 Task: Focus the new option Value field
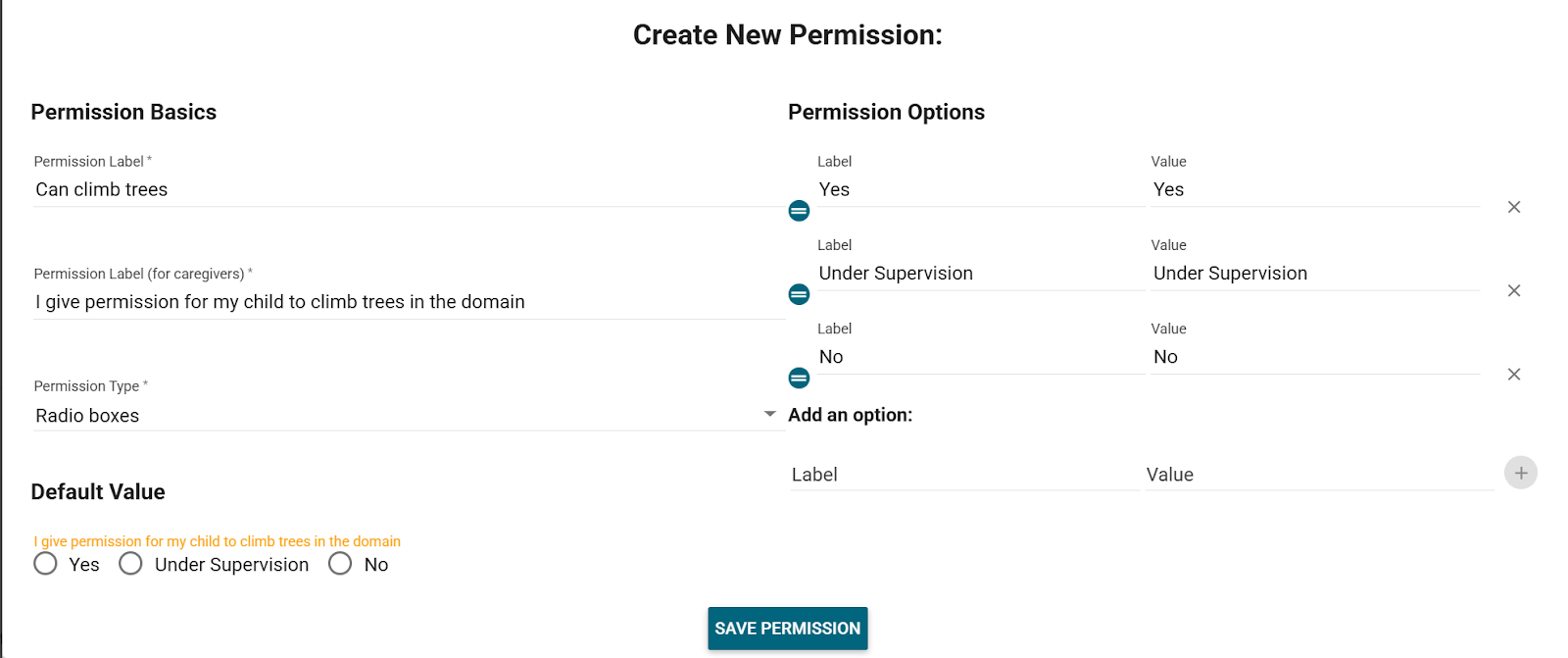point(1318,475)
